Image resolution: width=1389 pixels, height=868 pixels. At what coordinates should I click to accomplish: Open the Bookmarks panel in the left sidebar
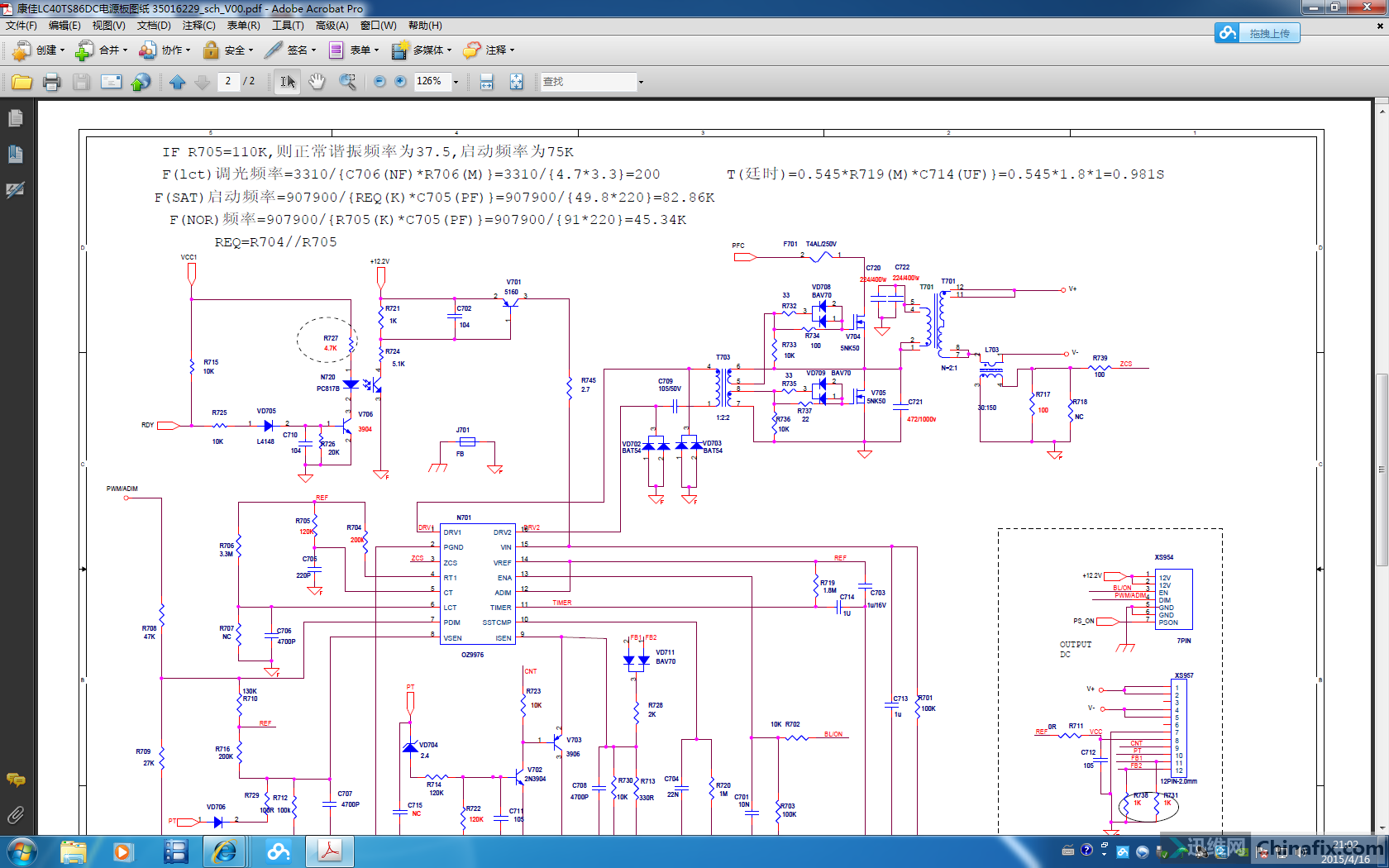(x=15, y=154)
